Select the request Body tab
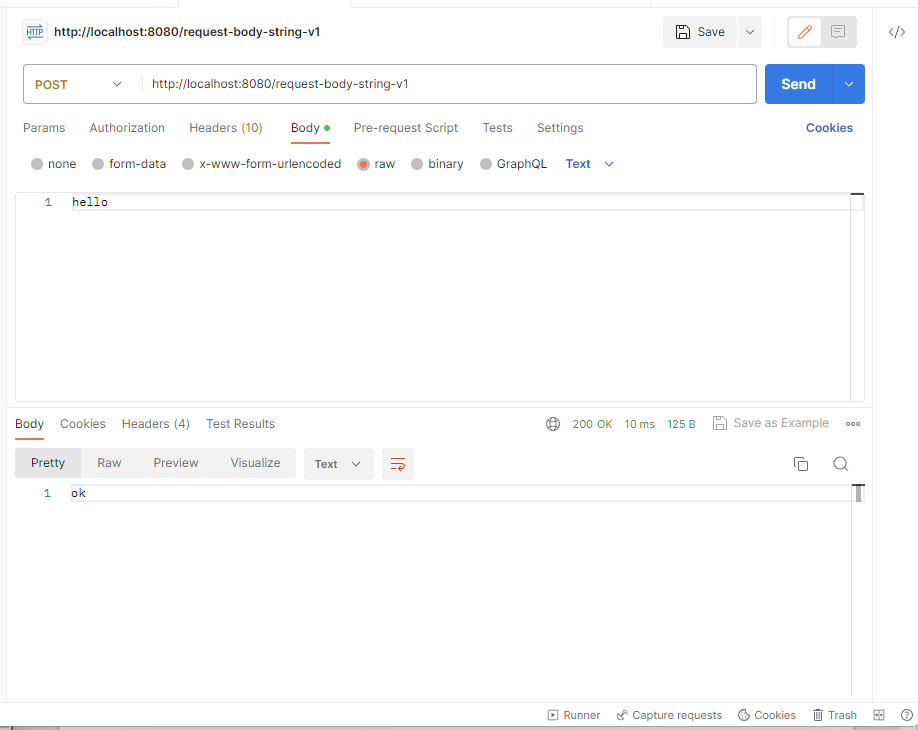 click(310, 128)
